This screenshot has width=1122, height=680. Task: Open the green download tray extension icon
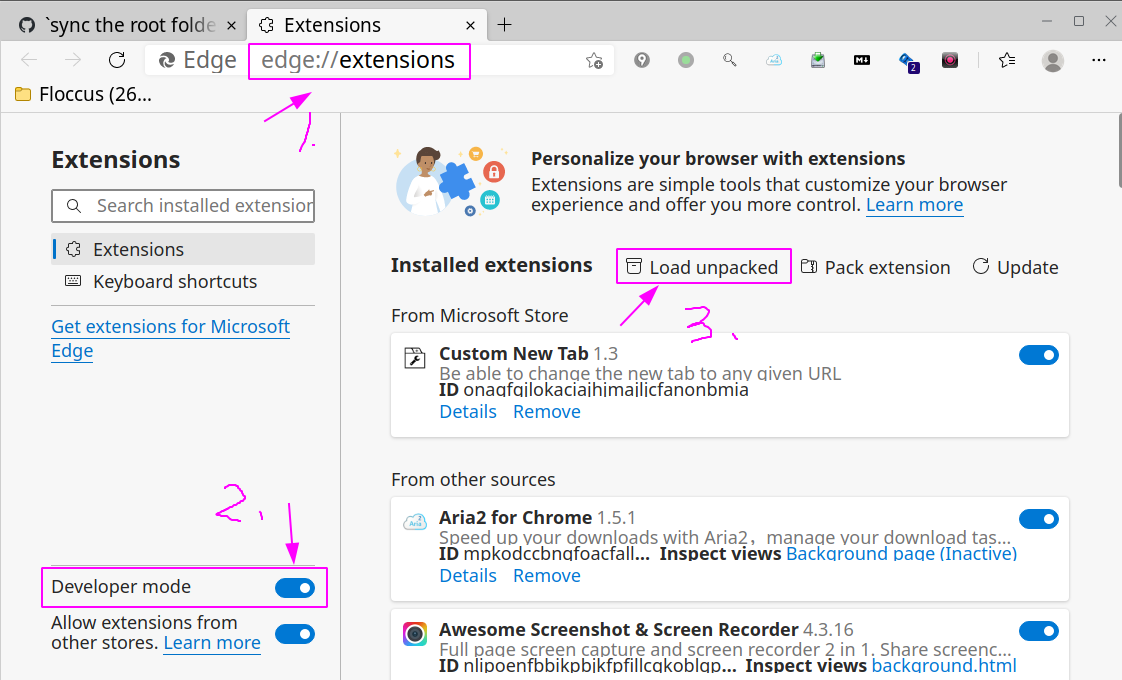point(818,60)
